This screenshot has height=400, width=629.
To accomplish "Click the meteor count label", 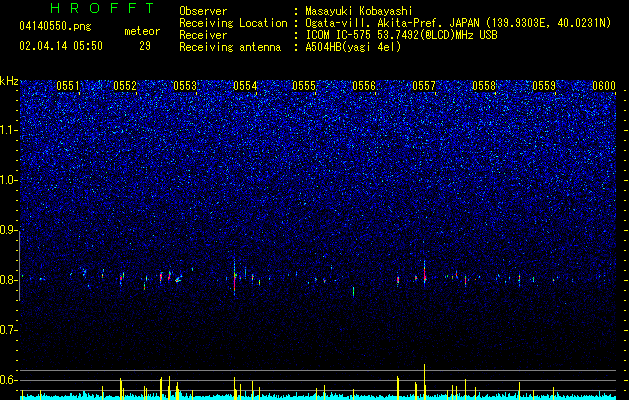I will point(142,31).
